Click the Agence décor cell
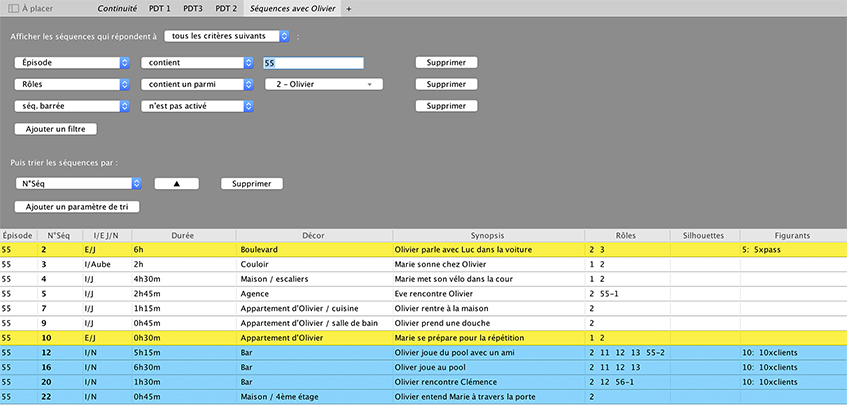 [x=314, y=294]
